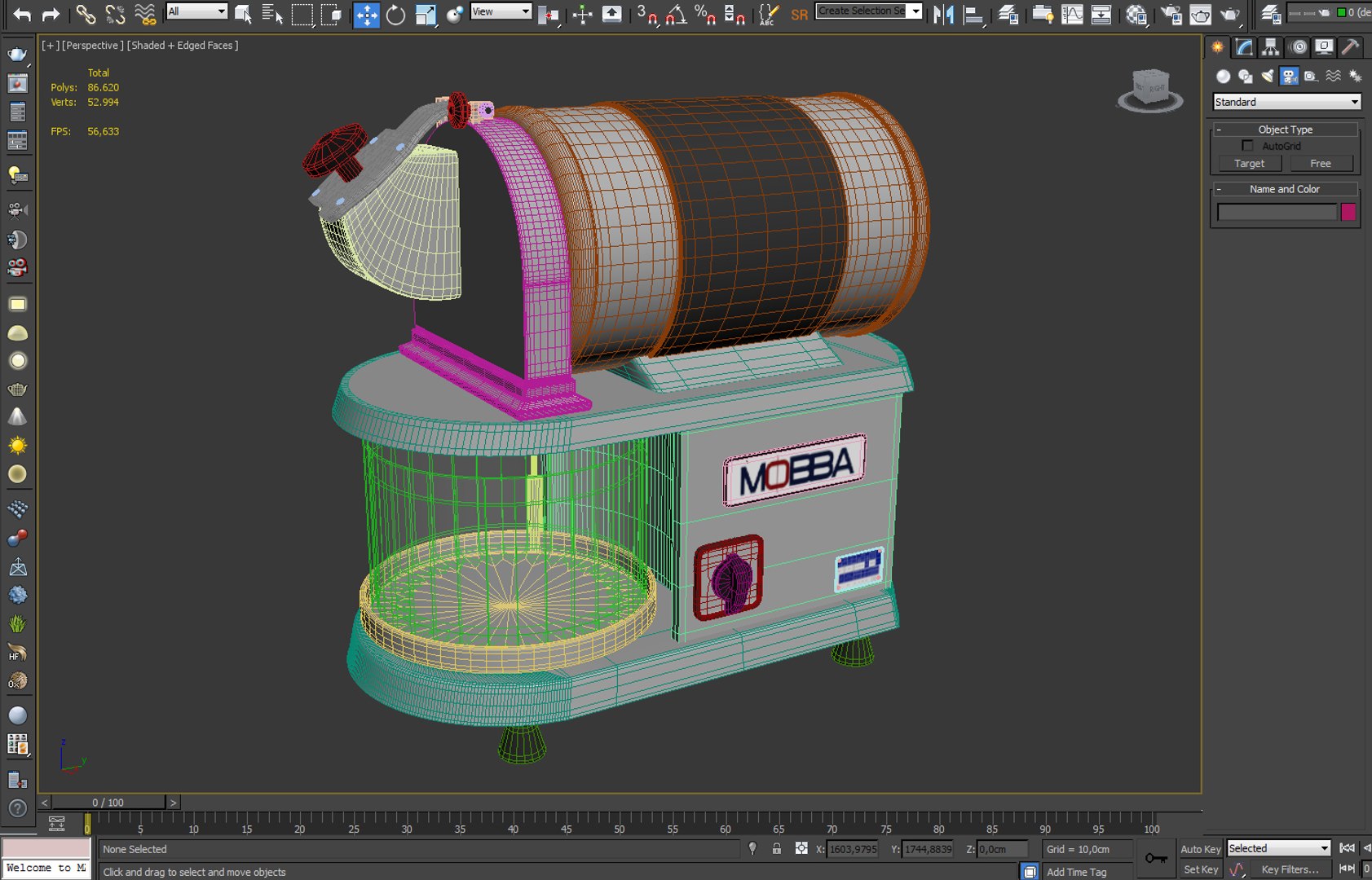
Task: Open the Create Selection Set dropdown
Action: [915, 11]
